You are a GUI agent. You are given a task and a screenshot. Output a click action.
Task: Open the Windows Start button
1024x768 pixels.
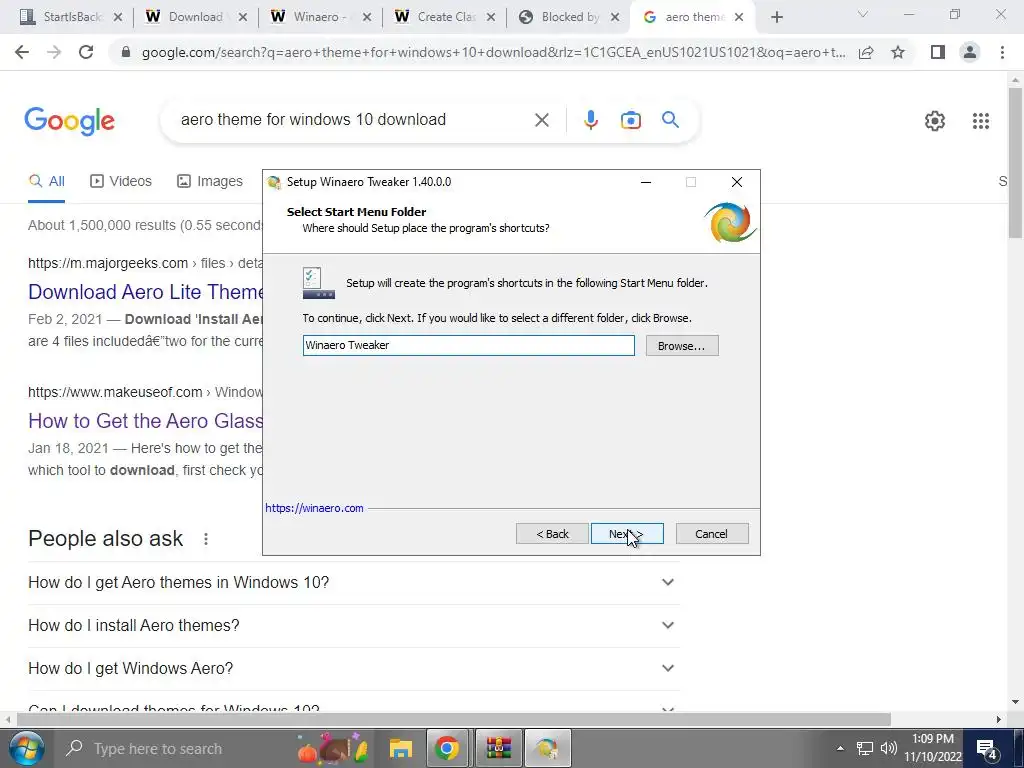coord(26,748)
